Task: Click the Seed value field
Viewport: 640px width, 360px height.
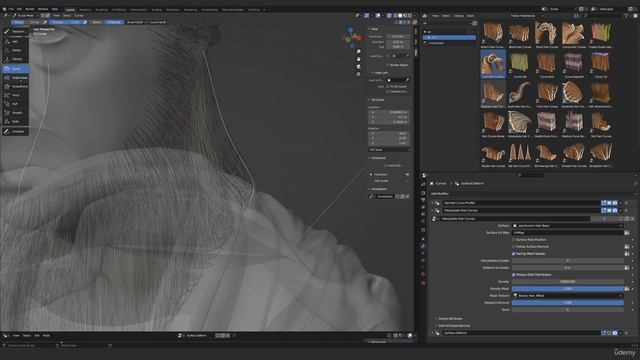Action: pos(568,310)
